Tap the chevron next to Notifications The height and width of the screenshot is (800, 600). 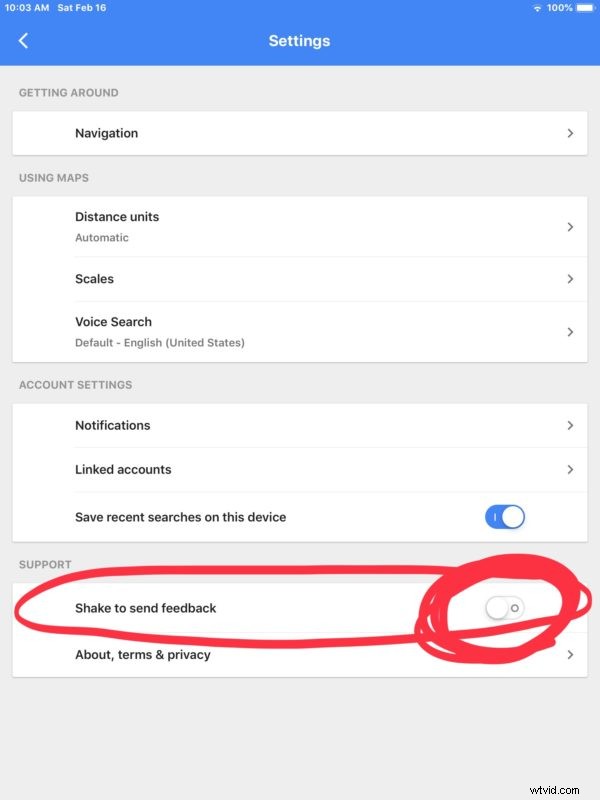click(x=570, y=425)
